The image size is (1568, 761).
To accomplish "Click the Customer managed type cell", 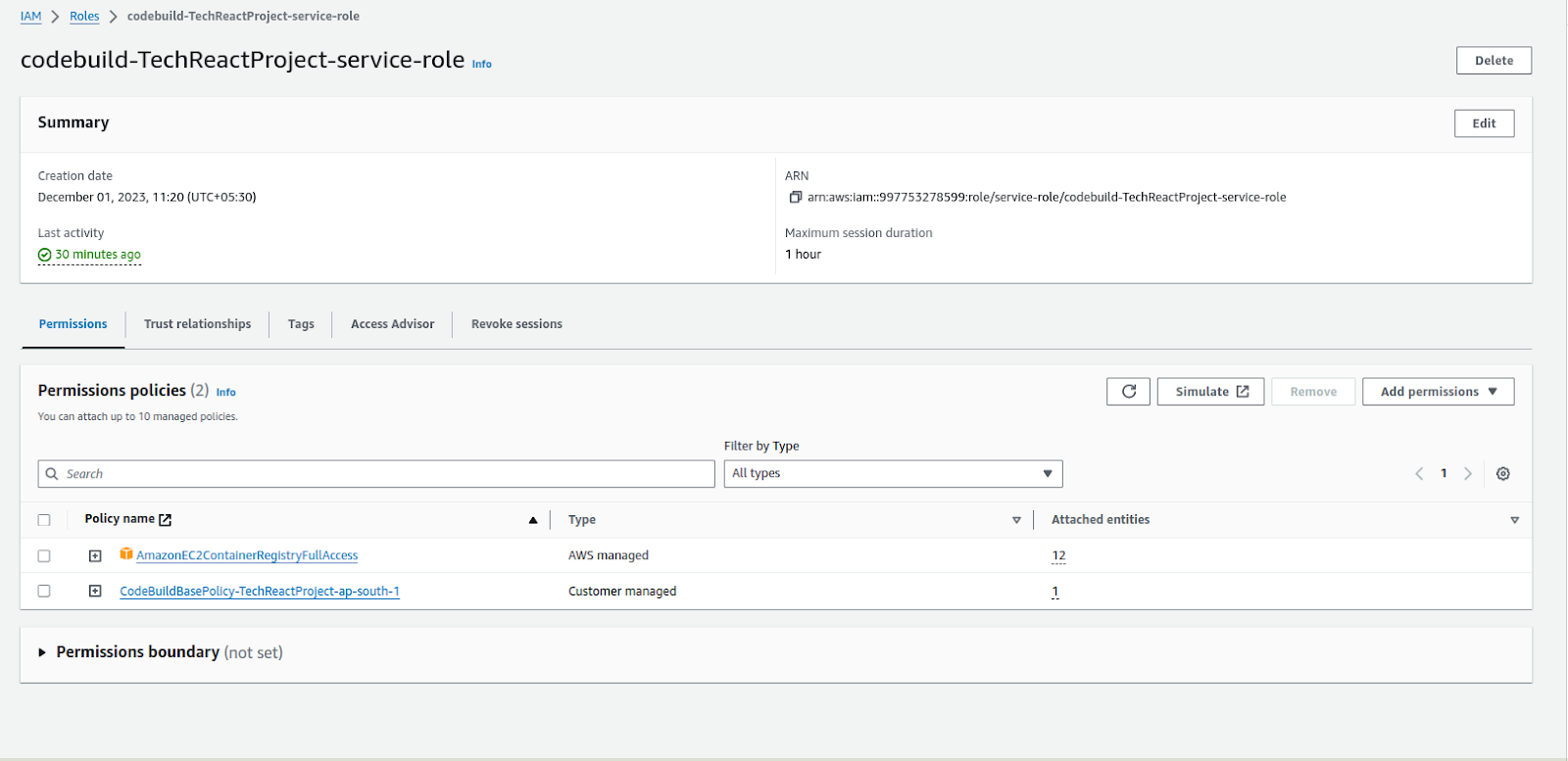I will point(622,592).
